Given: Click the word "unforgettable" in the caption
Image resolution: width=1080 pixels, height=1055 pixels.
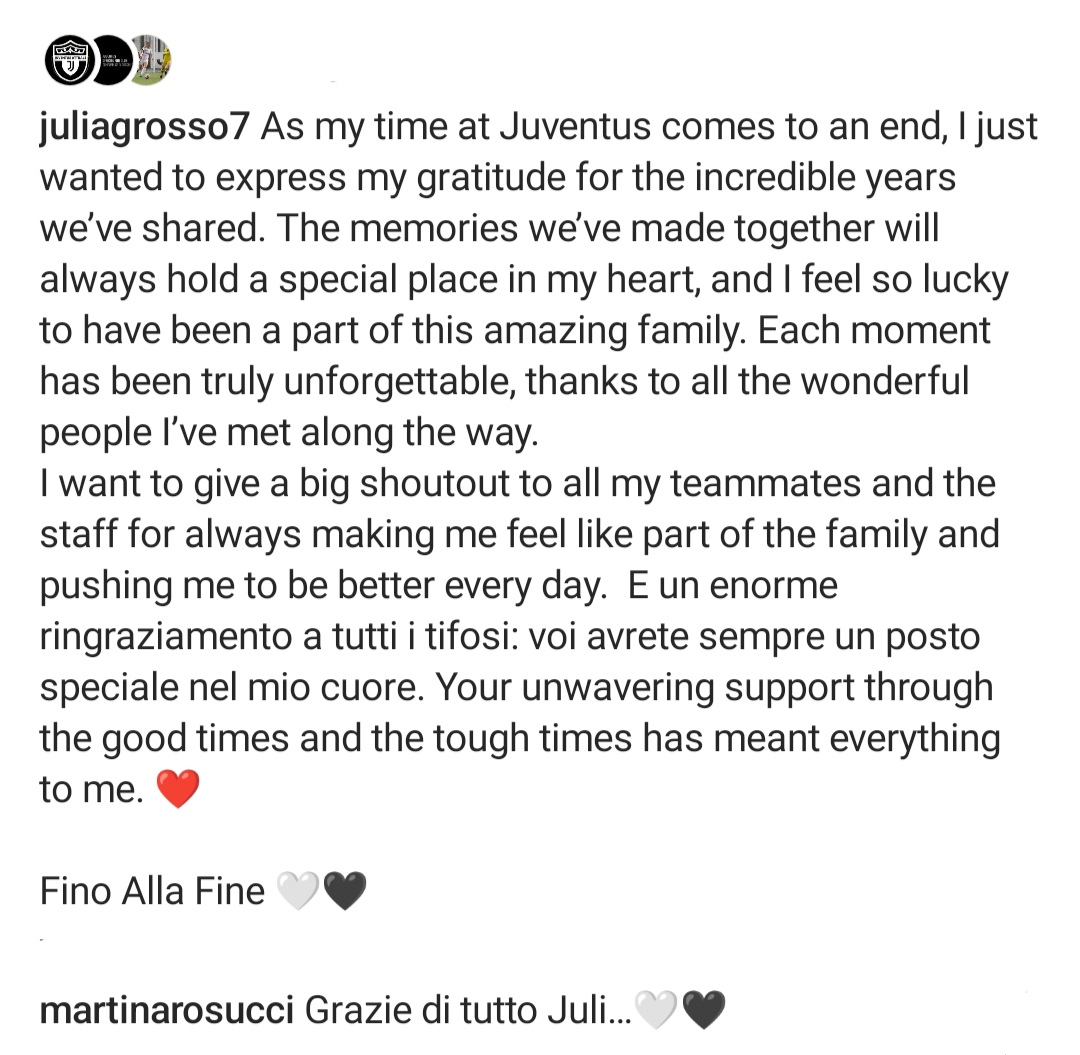Looking at the screenshot, I should pyautogui.click(x=399, y=382).
